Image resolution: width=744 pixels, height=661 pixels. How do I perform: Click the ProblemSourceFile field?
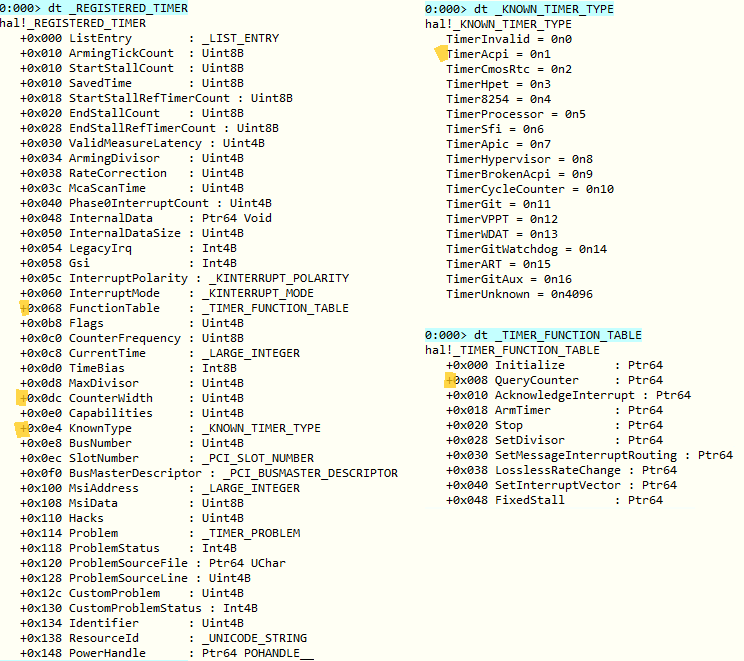[x=153, y=563]
